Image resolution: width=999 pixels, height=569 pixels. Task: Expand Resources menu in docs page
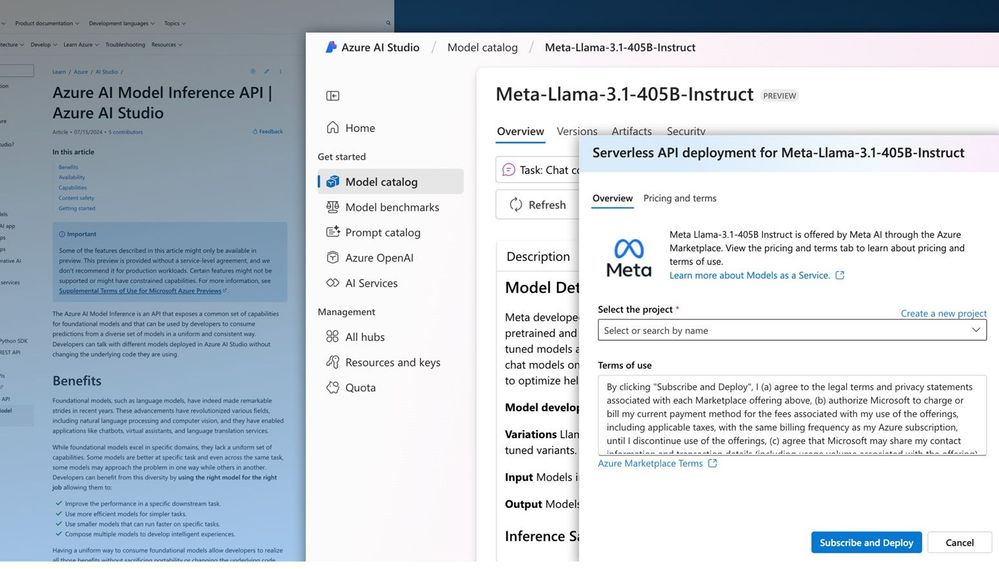click(x=167, y=45)
